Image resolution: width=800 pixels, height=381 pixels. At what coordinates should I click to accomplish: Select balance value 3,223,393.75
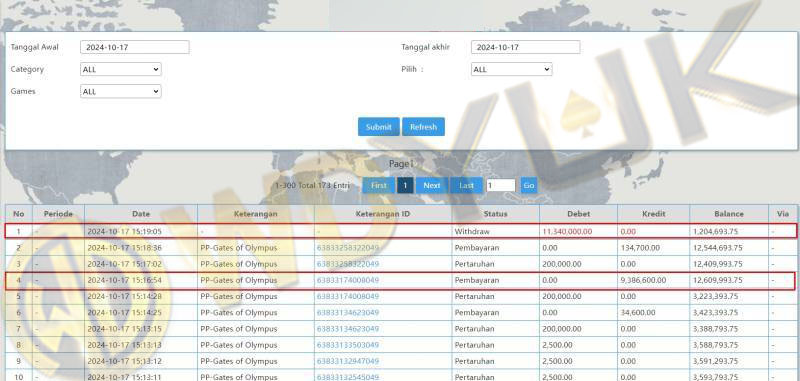coord(715,296)
